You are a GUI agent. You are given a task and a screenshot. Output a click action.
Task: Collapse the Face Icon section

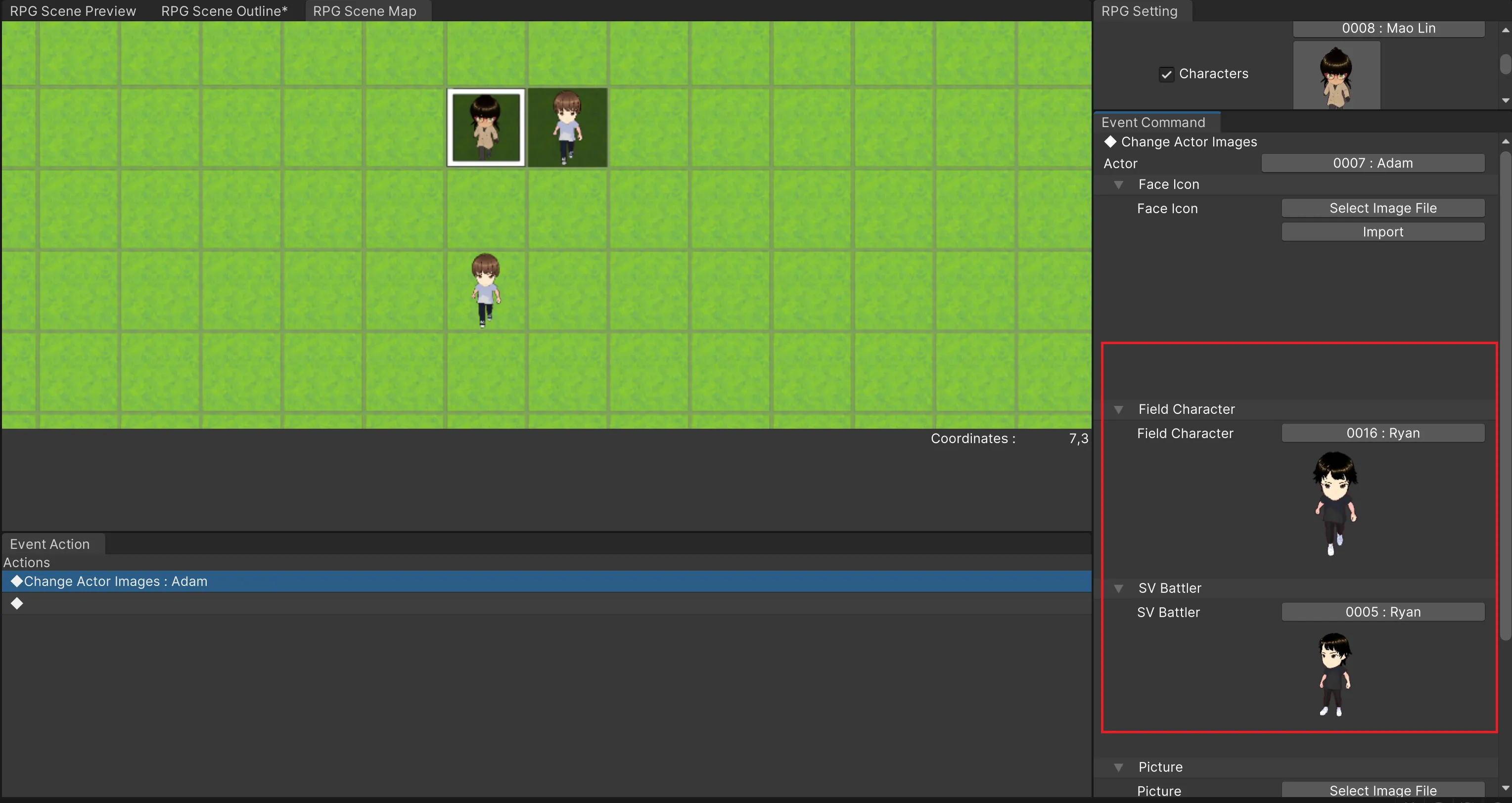pos(1119,185)
